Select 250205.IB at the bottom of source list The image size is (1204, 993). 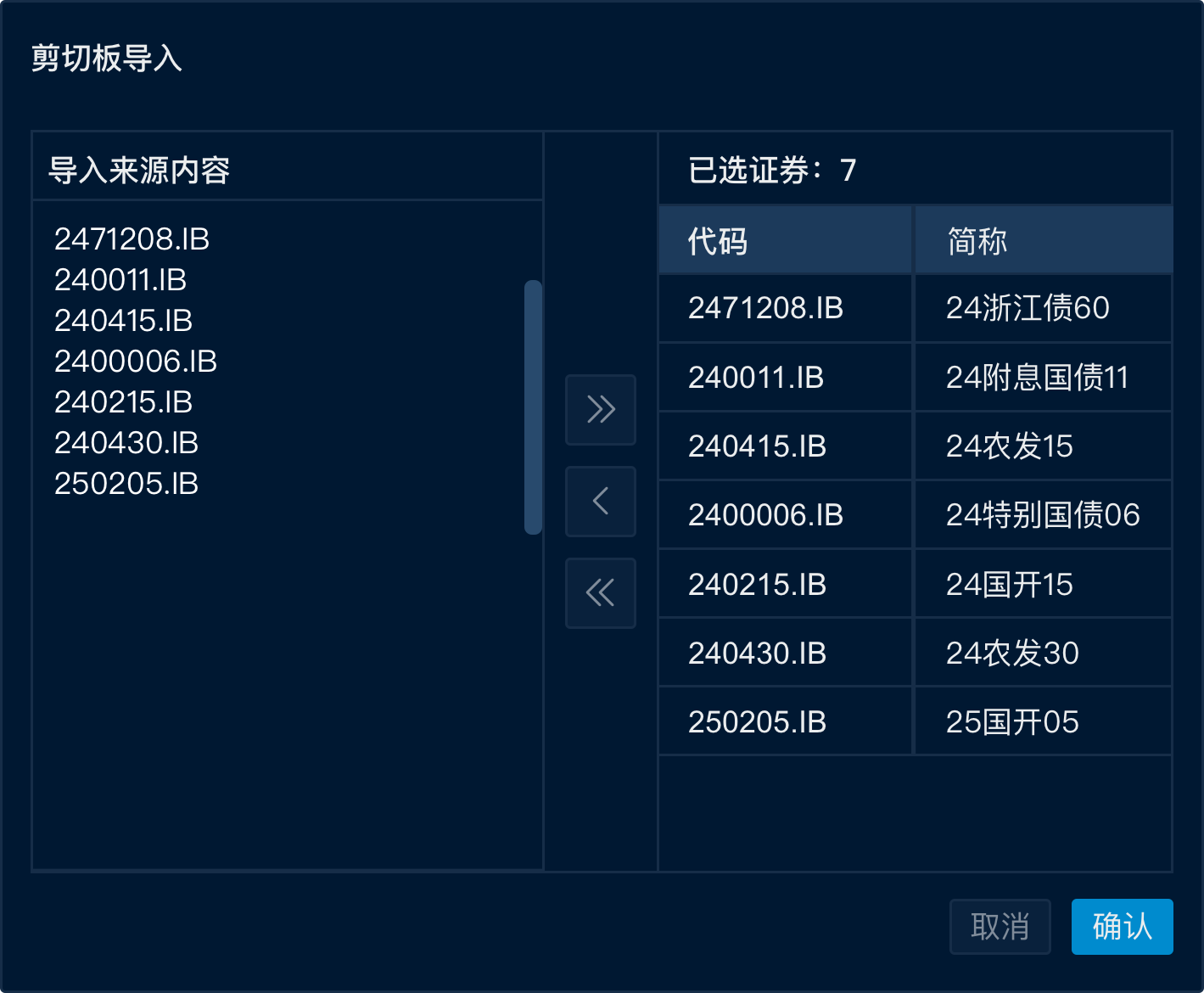coord(126,484)
